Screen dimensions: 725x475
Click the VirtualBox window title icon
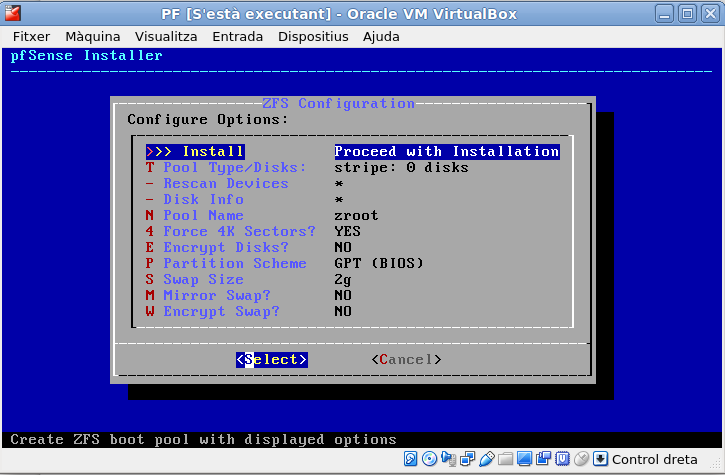pos(13,13)
